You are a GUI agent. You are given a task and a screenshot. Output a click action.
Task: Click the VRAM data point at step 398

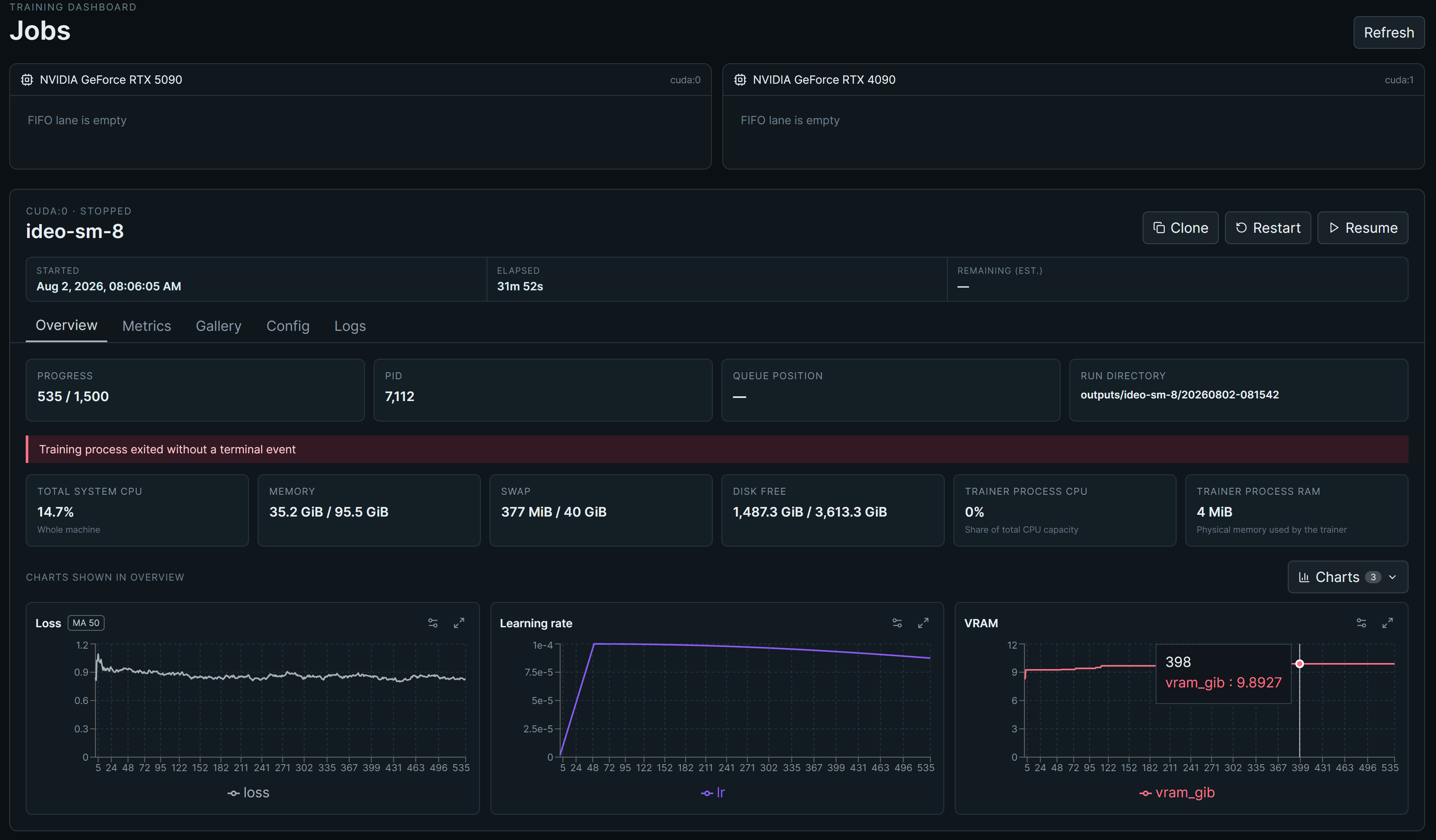pyautogui.click(x=1299, y=664)
